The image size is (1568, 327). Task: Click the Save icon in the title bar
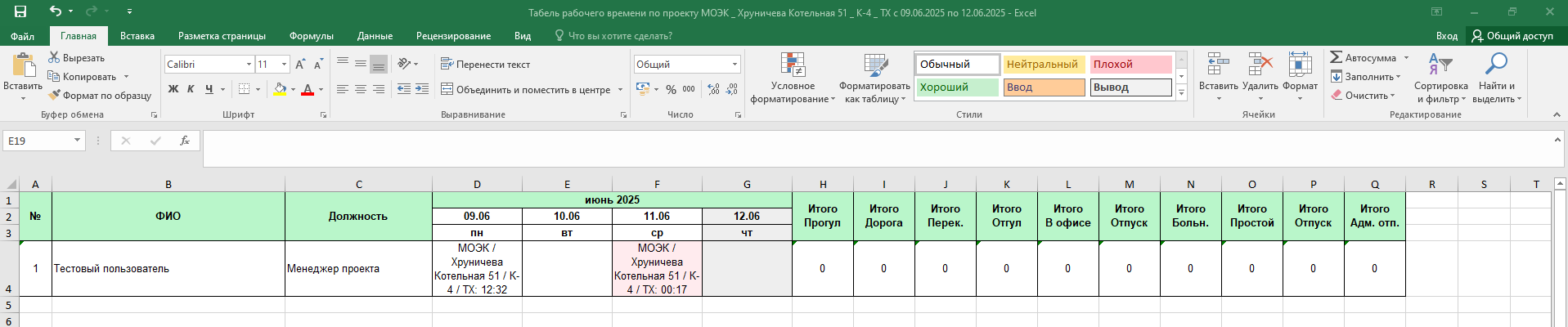point(20,11)
